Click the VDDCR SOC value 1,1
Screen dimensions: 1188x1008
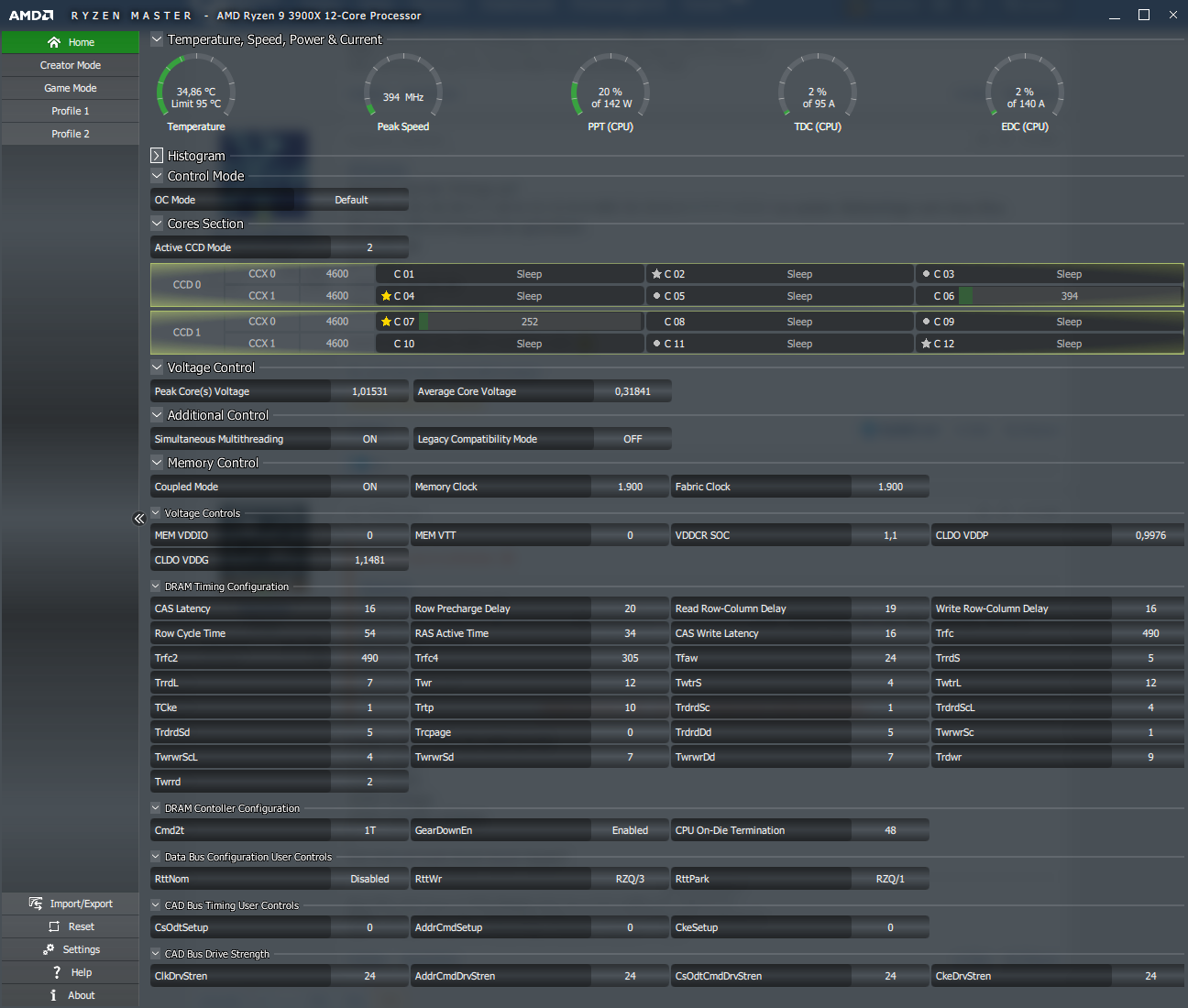point(890,535)
